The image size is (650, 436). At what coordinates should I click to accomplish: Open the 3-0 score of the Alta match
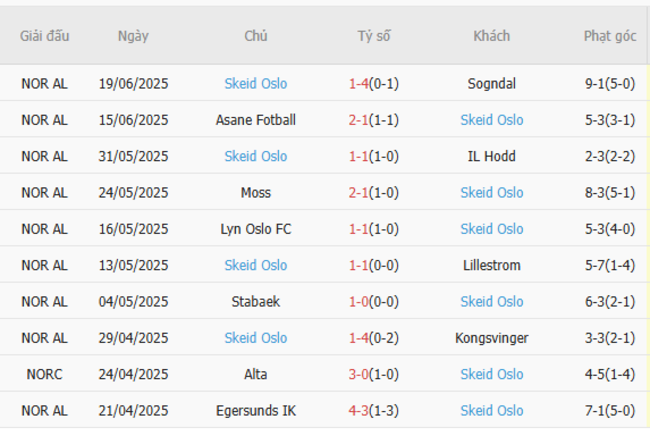click(x=360, y=374)
